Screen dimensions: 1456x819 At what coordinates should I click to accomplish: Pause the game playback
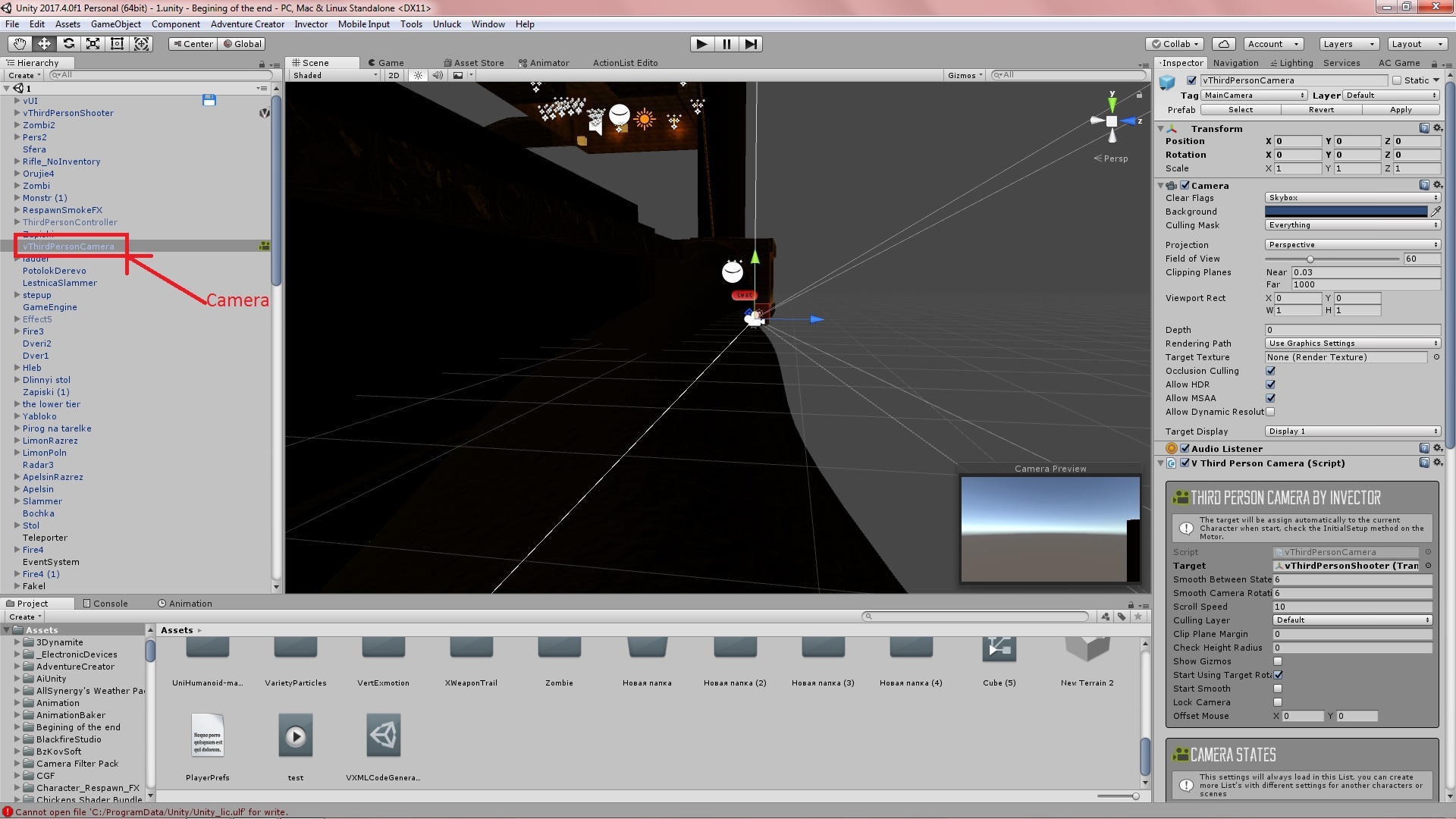coord(726,44)
